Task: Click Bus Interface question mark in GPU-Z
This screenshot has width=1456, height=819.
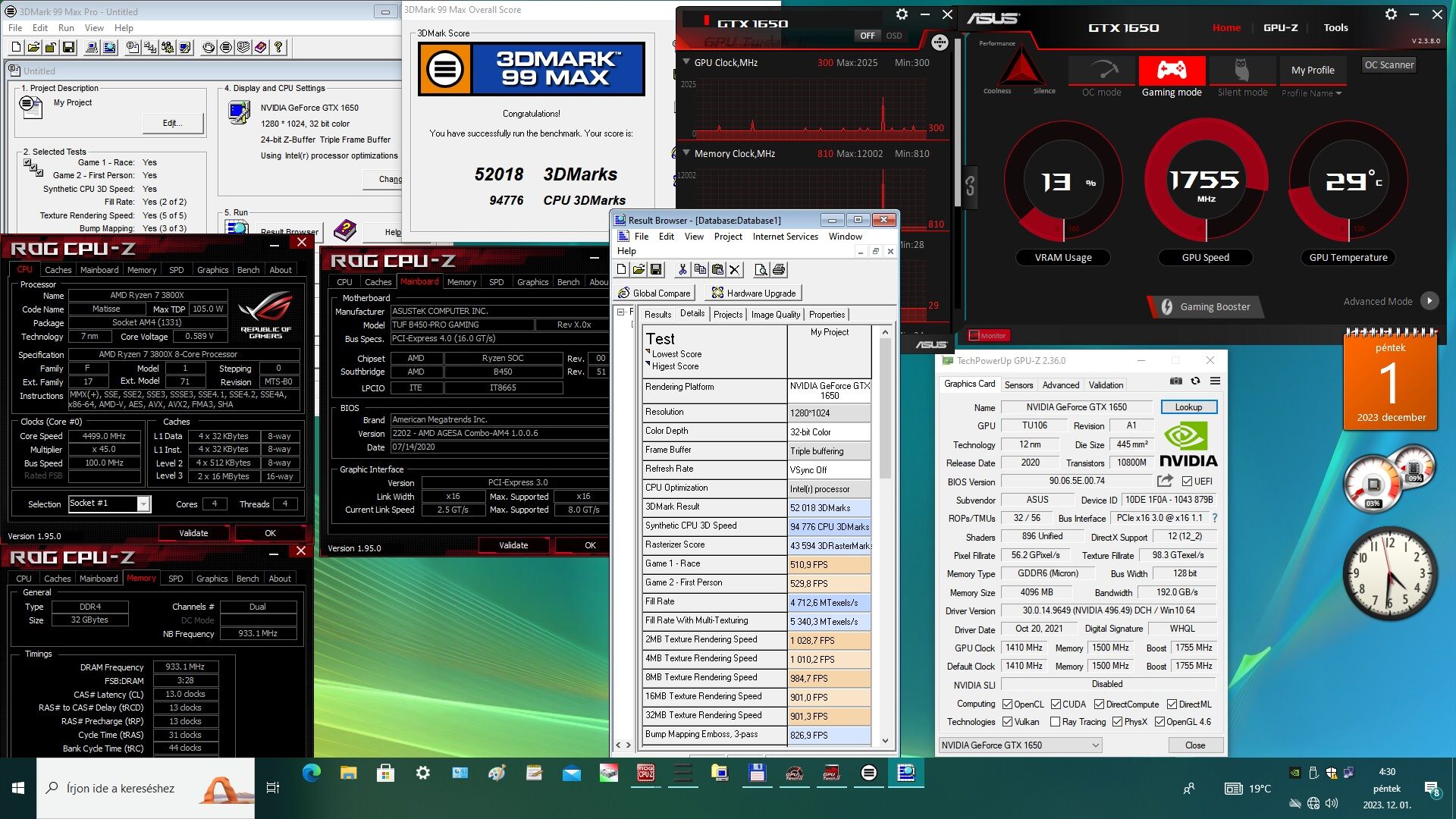Action: [1214, 518]
